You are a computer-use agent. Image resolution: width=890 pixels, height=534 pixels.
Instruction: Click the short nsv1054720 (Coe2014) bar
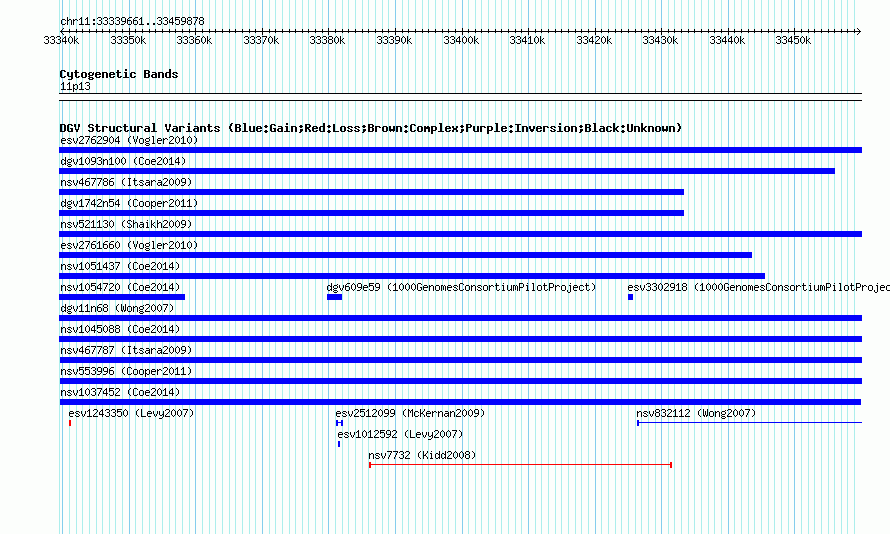[122, 297]
